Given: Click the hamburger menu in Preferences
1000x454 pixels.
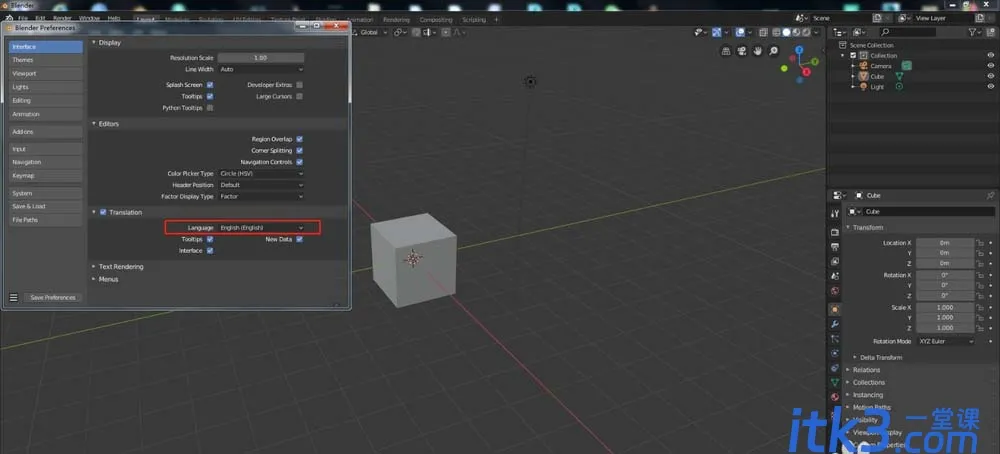Looking at the screenshot, I should 13,297.
